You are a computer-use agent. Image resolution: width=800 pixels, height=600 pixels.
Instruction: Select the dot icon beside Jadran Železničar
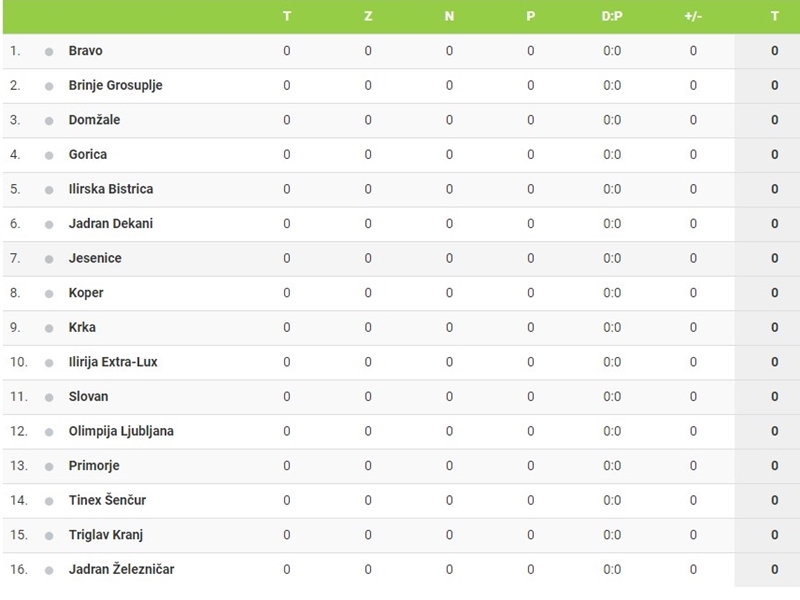pos(49,570)
